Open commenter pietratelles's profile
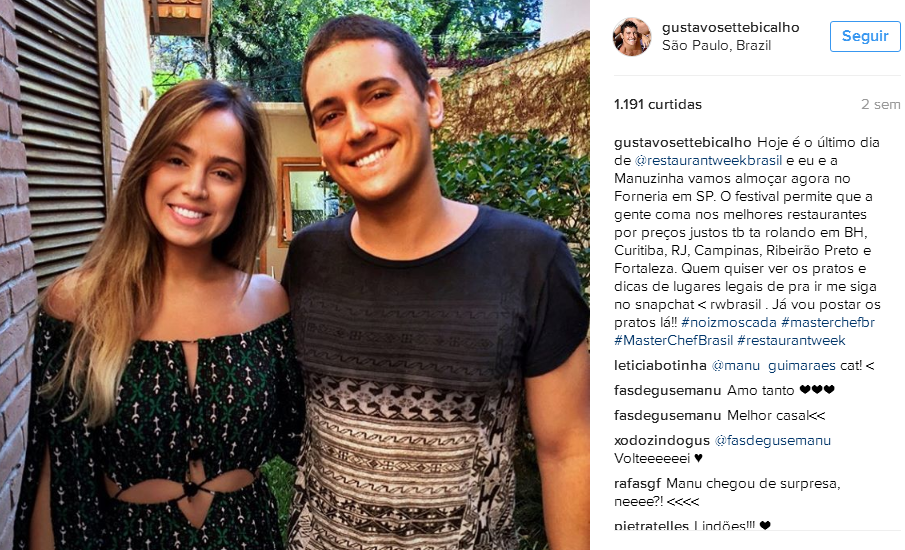 tap(651, 525)
